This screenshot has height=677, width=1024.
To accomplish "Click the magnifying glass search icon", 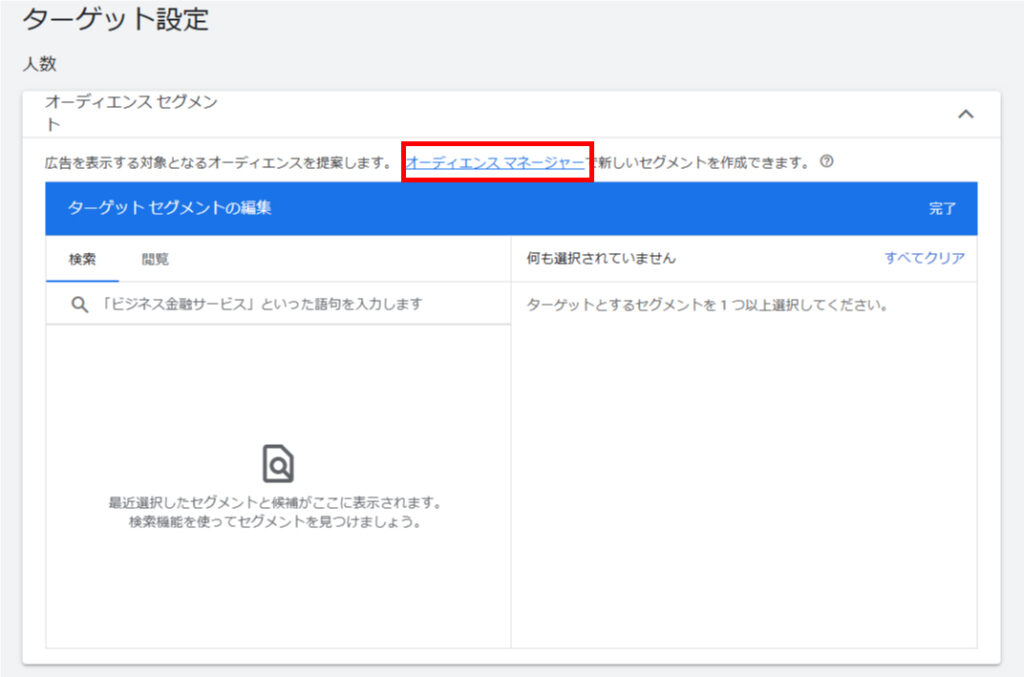I will click(x=80, y=304).
